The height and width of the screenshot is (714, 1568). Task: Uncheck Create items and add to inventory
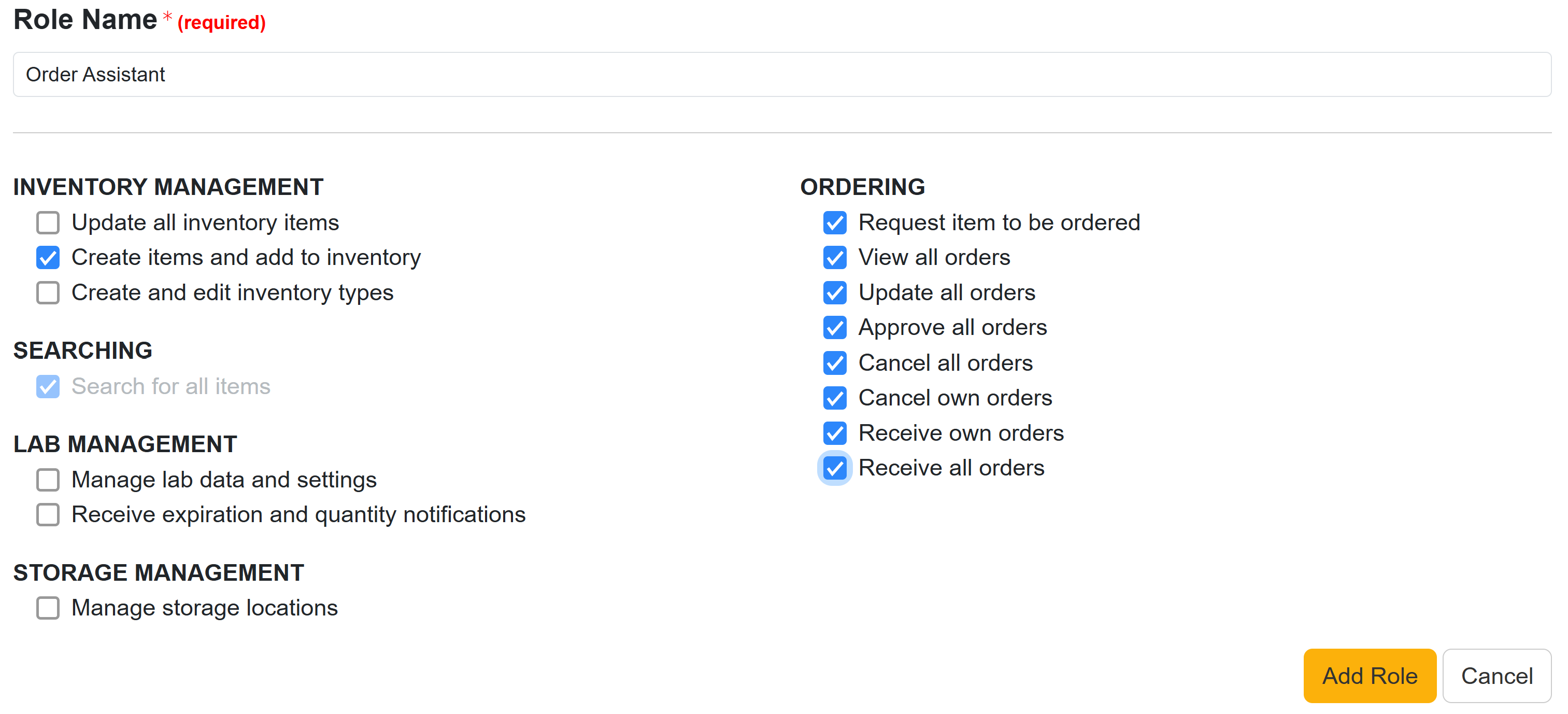[x=48, y=258]
